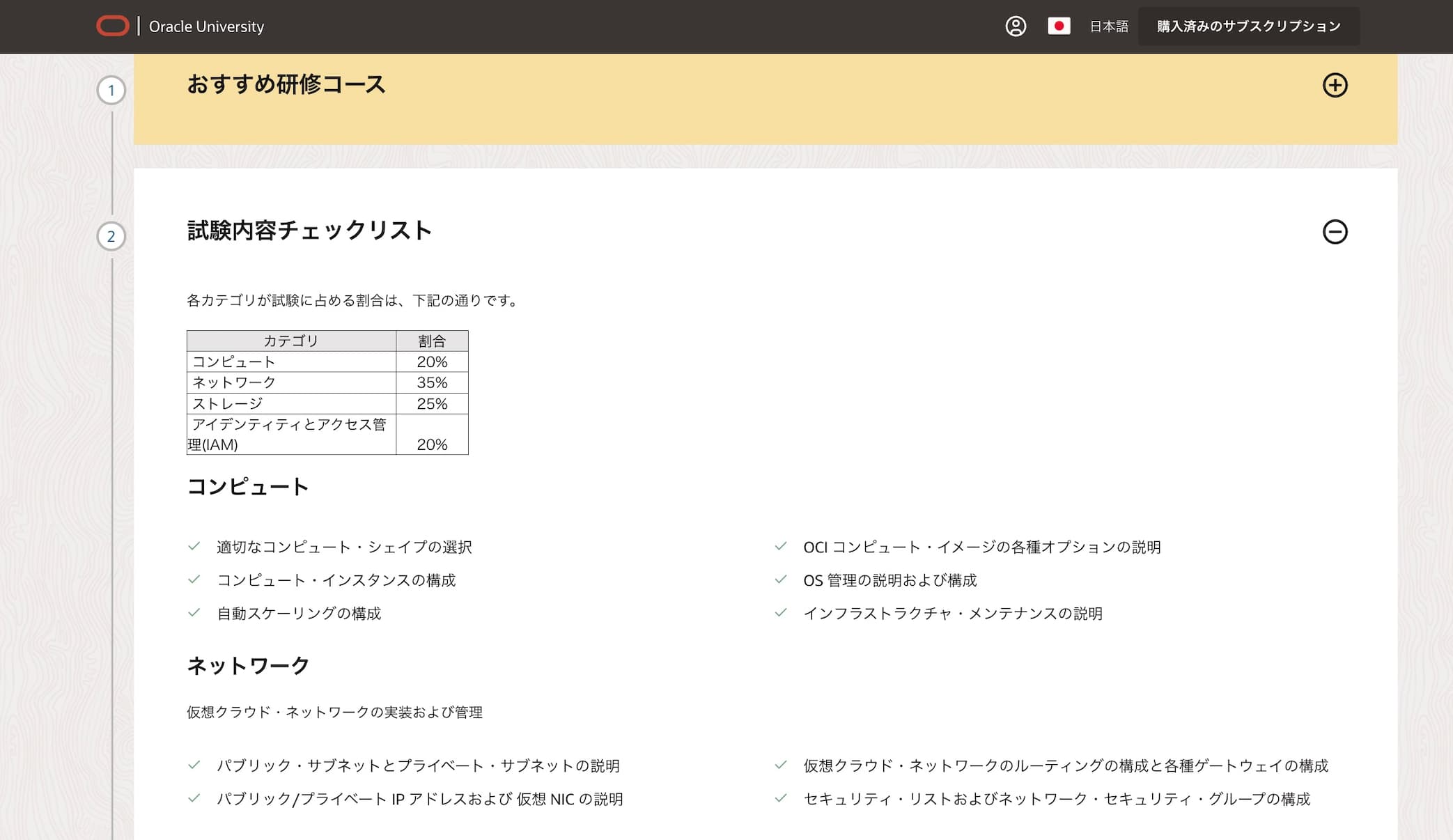Screen dimensions: 1453x840
Task: Click the Oracle University header text
Action: (207, 26)
